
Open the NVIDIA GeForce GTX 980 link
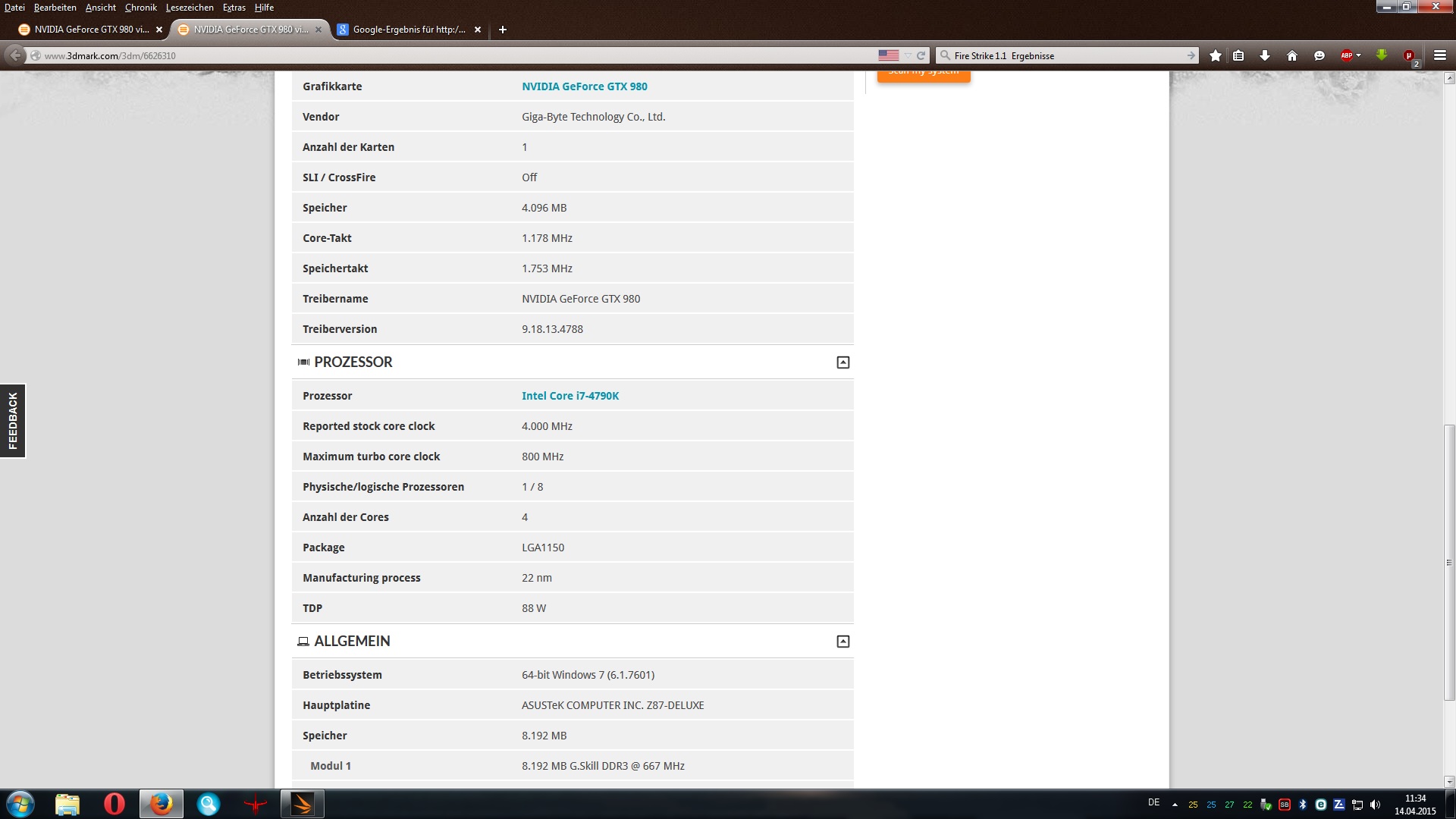pos(584,86)
